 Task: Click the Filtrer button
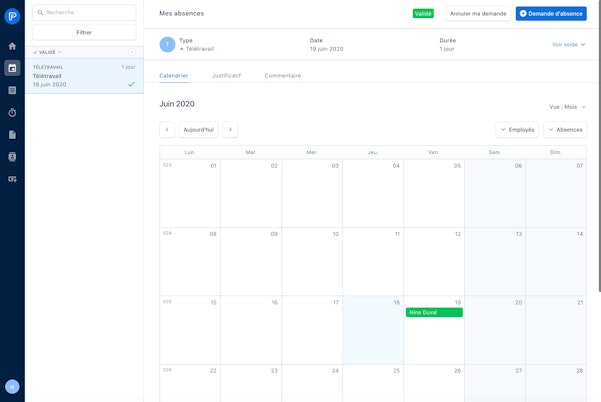click(84, 33)
